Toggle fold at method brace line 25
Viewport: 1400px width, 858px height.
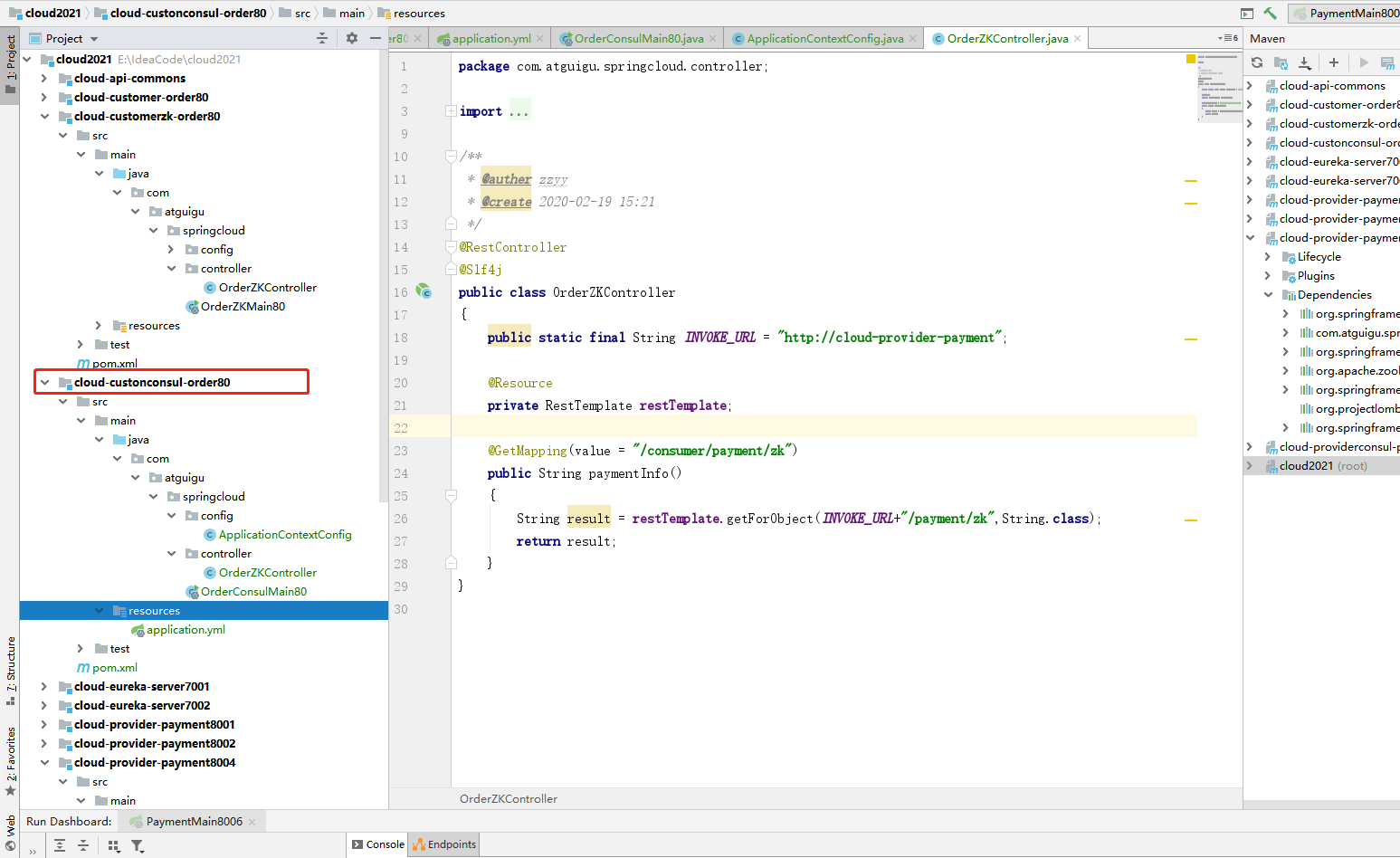pos(451,495)
